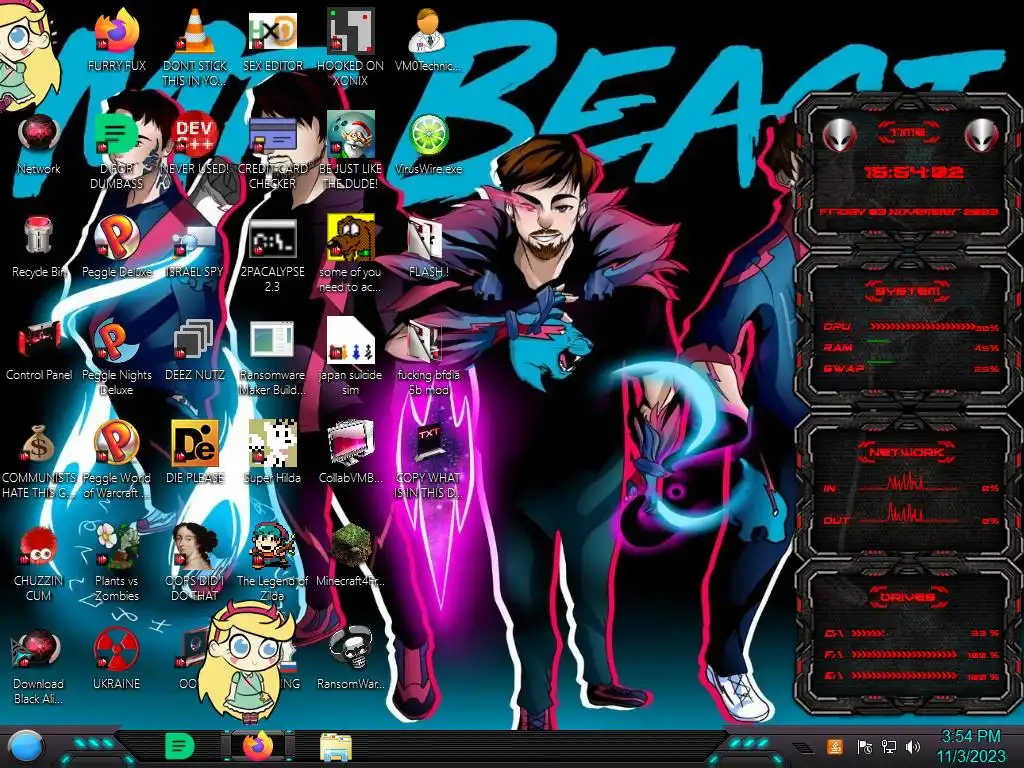Click the DRIVES header on the widget
Screen dimensions: 1024x768
(x=908, y=596)
